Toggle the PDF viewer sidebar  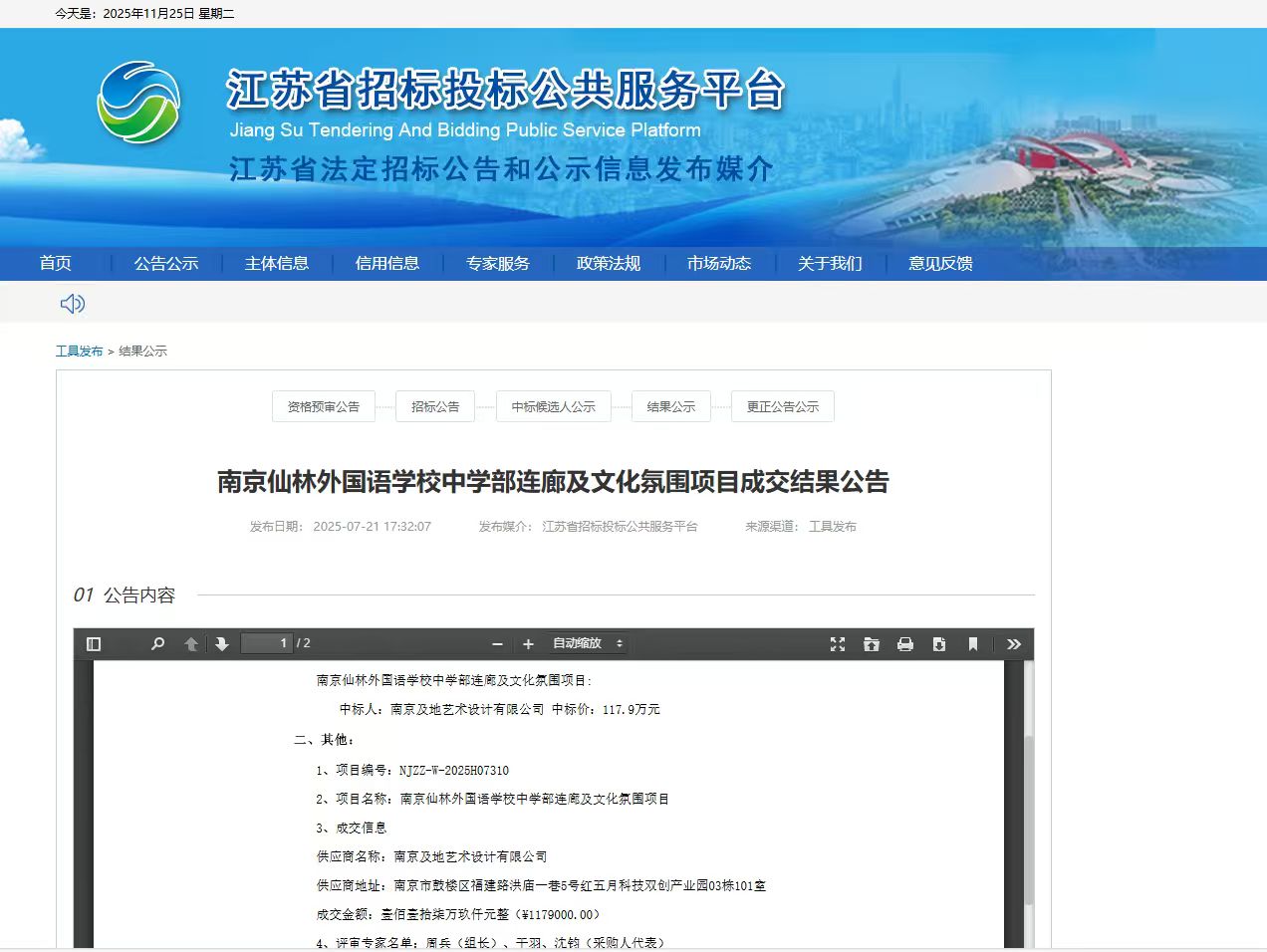click(94, 644)
